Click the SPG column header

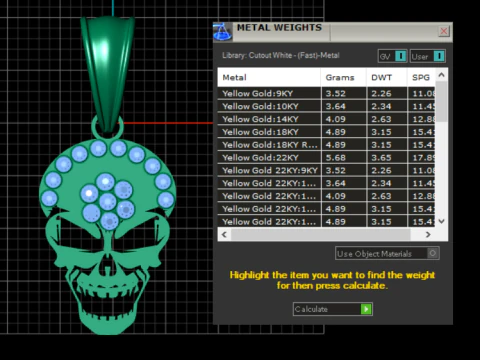coord(421,77)
